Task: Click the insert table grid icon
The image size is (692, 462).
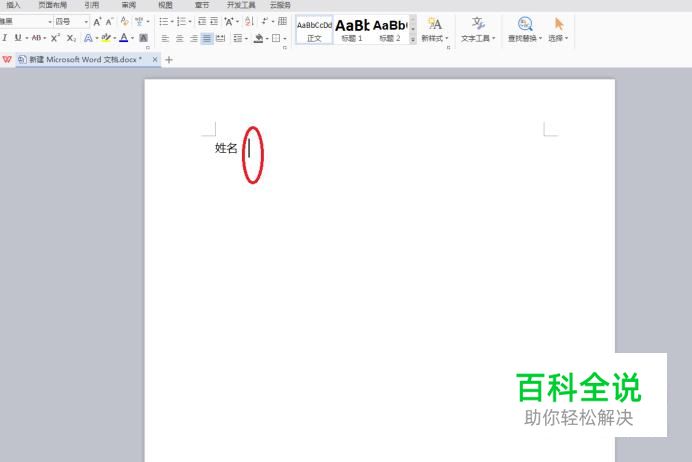Action: (x=282, y=21)
